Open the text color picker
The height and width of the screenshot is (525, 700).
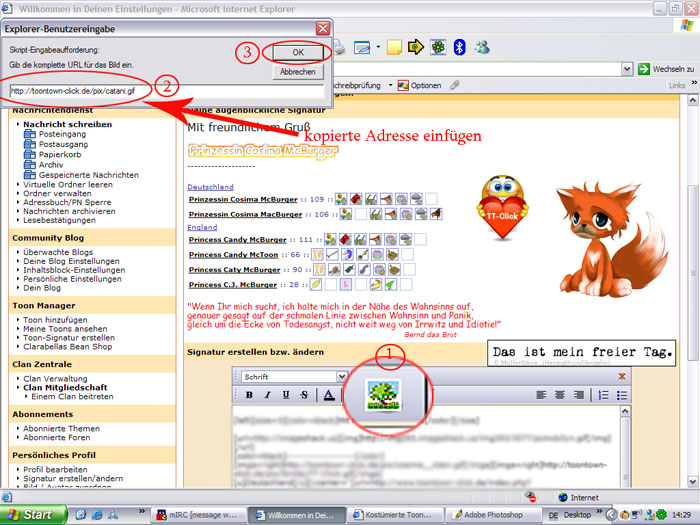329,395
